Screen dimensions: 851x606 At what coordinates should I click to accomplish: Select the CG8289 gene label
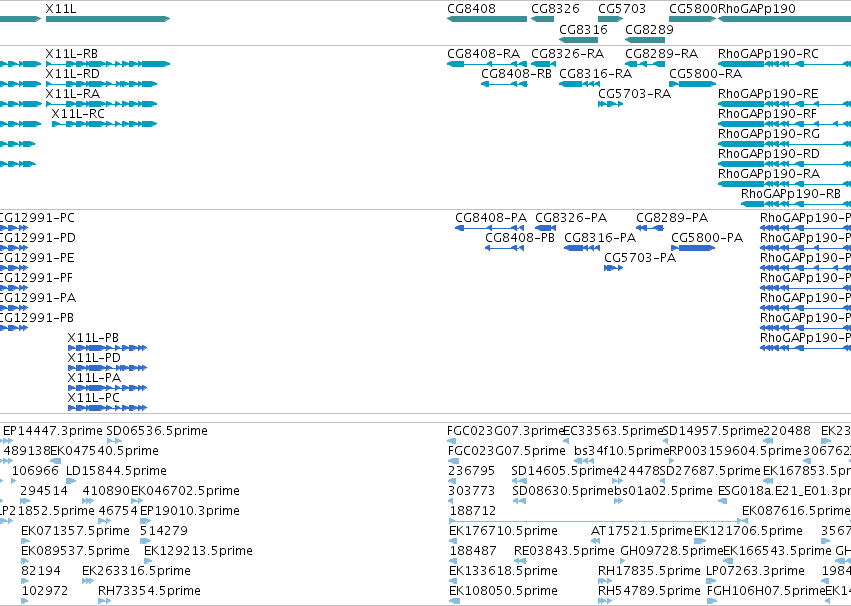click(x=649, y=29)
